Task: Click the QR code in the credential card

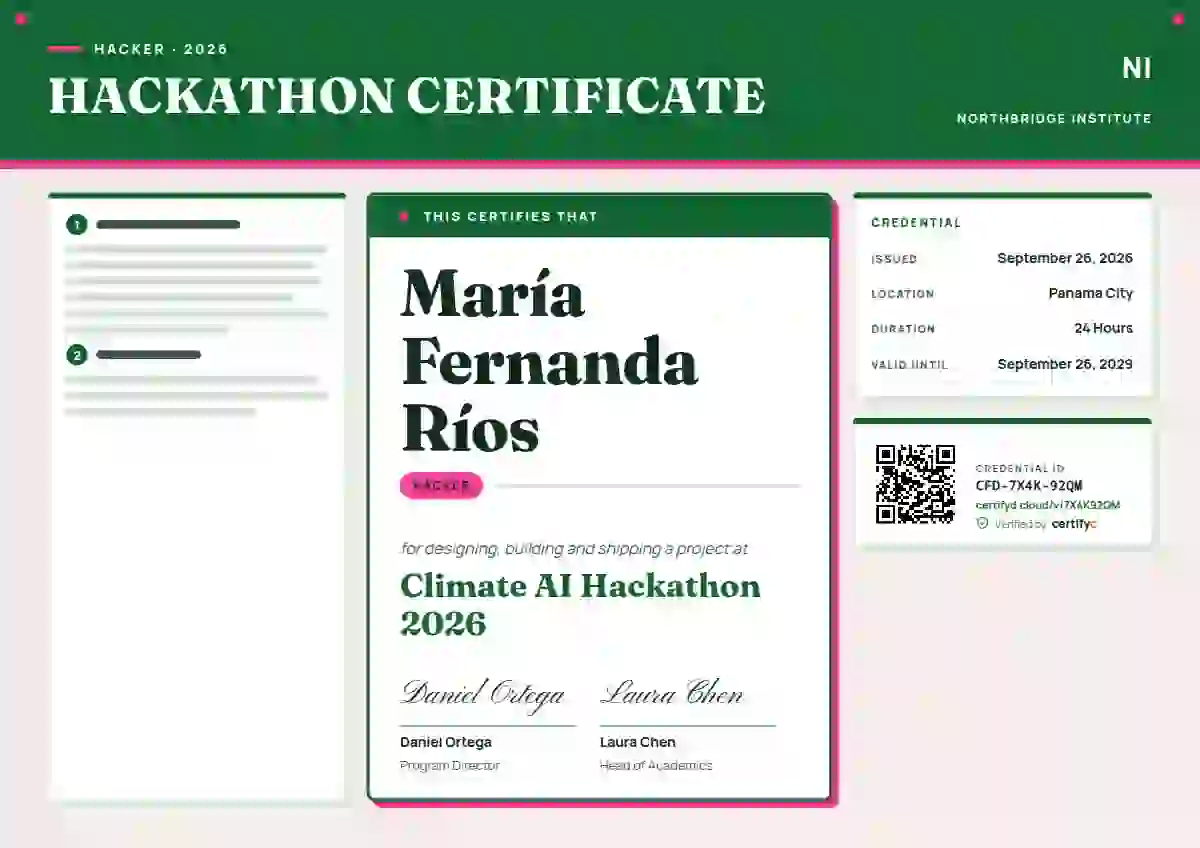Action: [x=915, y=484]
